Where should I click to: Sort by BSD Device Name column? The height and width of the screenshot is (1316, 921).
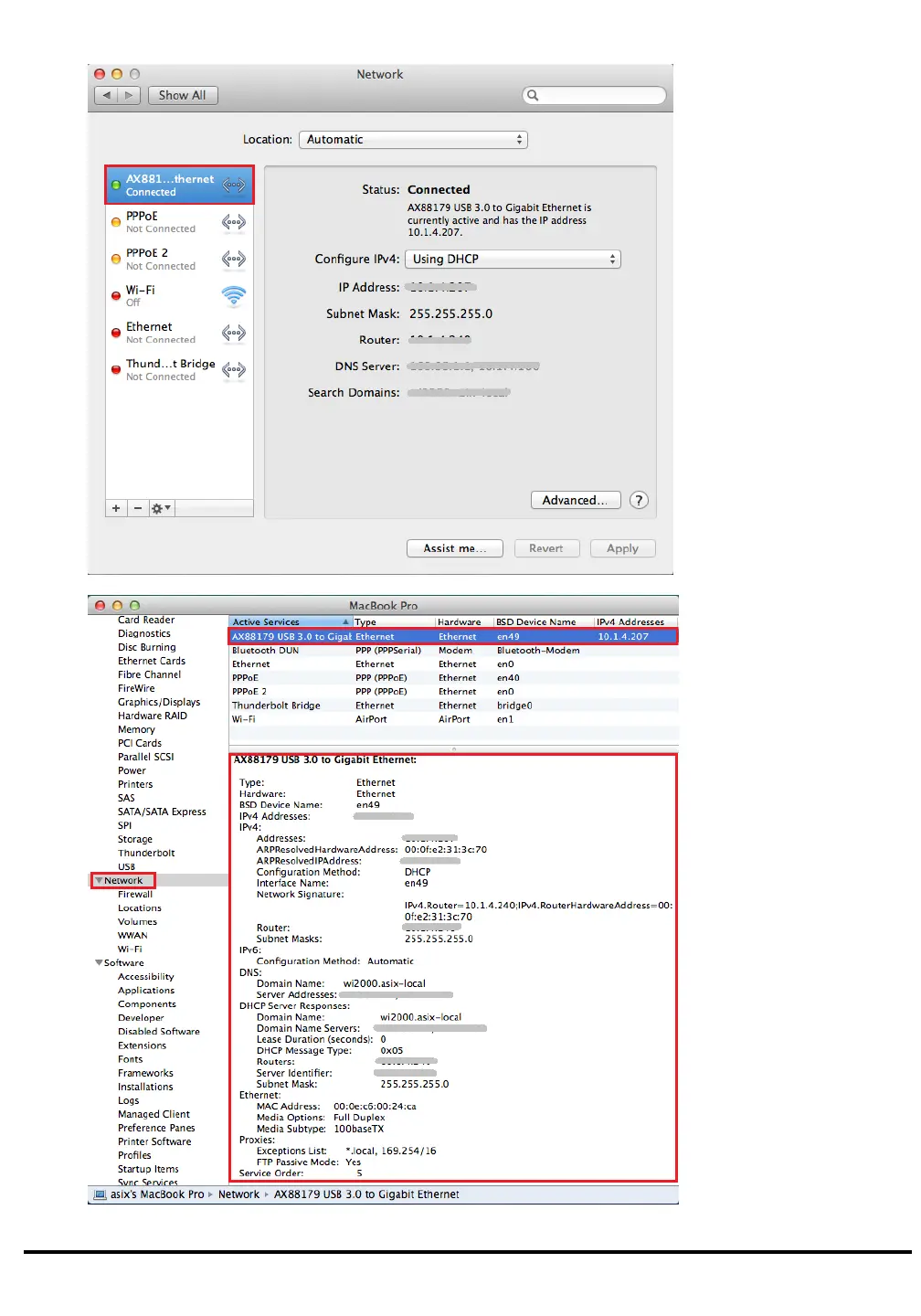[544, 621]
